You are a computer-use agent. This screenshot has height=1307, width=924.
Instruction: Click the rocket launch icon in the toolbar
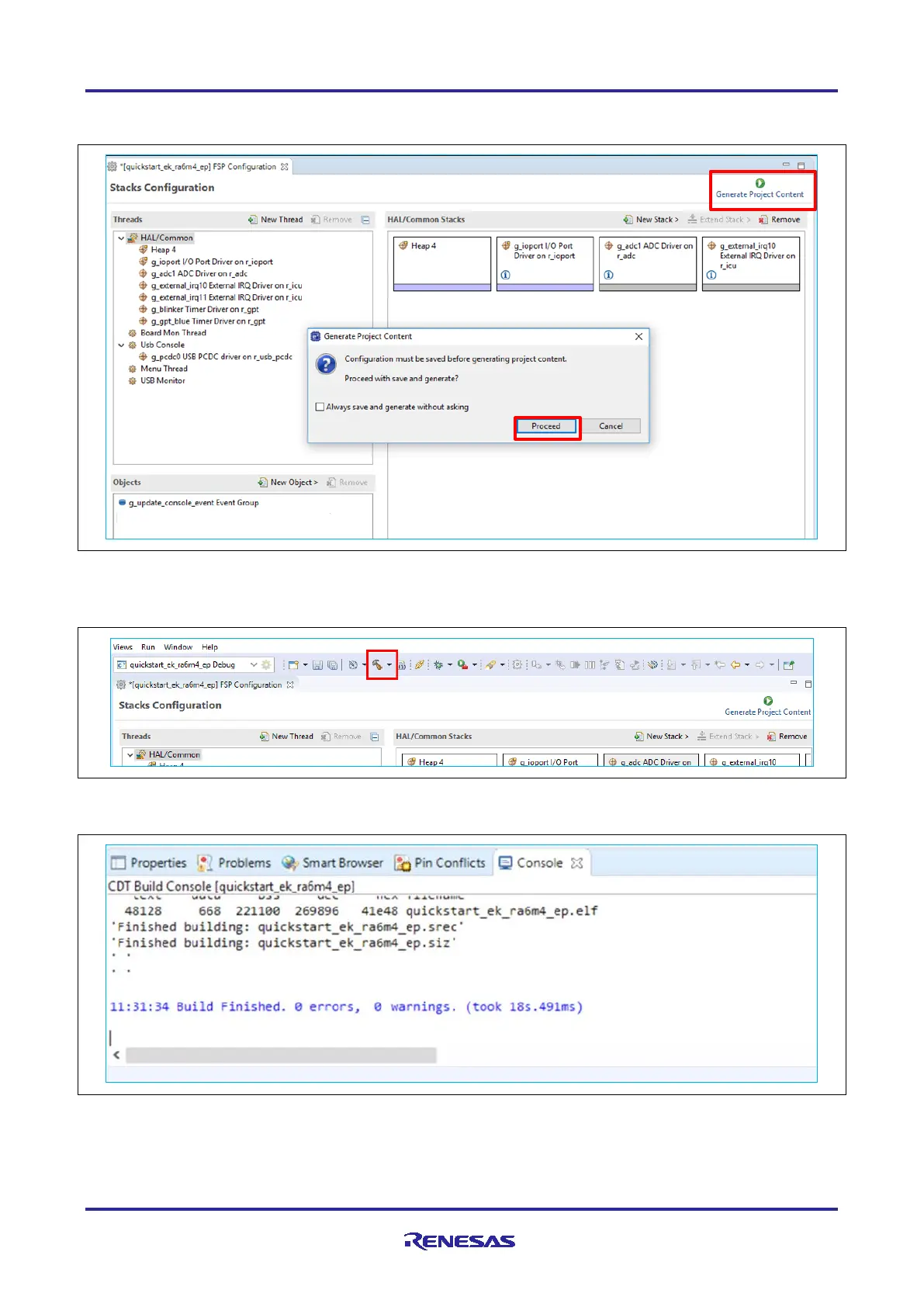[x=490, y=665]
